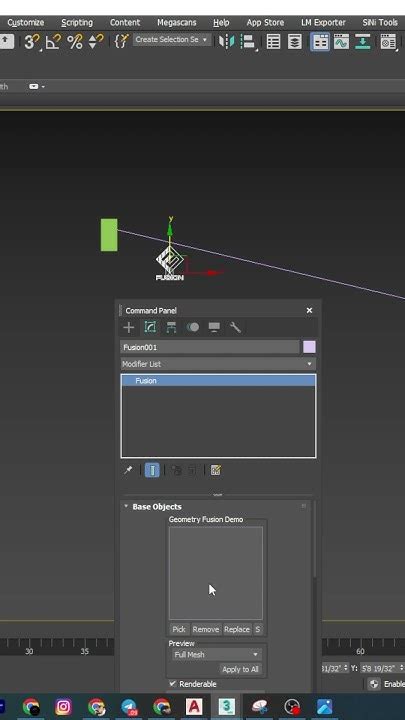Click the Enable icon in status bar
The image size is (405, 720).
click(x=375, y=684)
